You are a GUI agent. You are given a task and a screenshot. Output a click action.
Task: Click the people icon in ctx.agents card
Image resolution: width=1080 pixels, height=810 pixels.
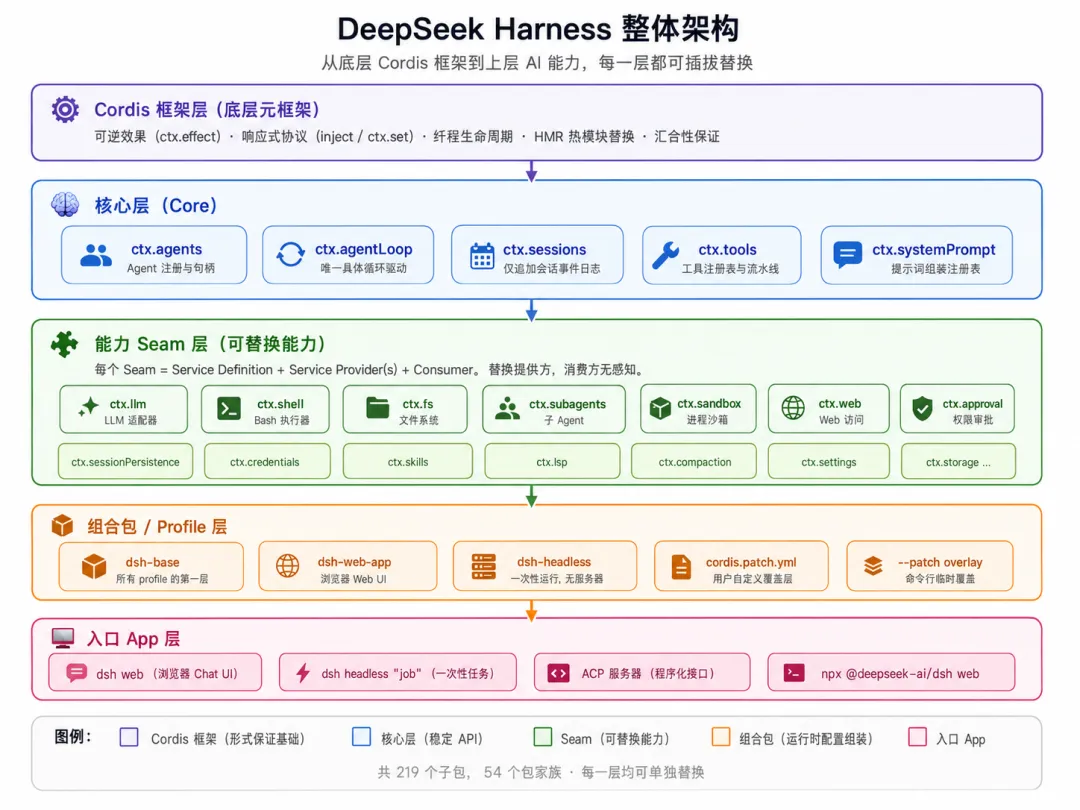pos(96,256)
